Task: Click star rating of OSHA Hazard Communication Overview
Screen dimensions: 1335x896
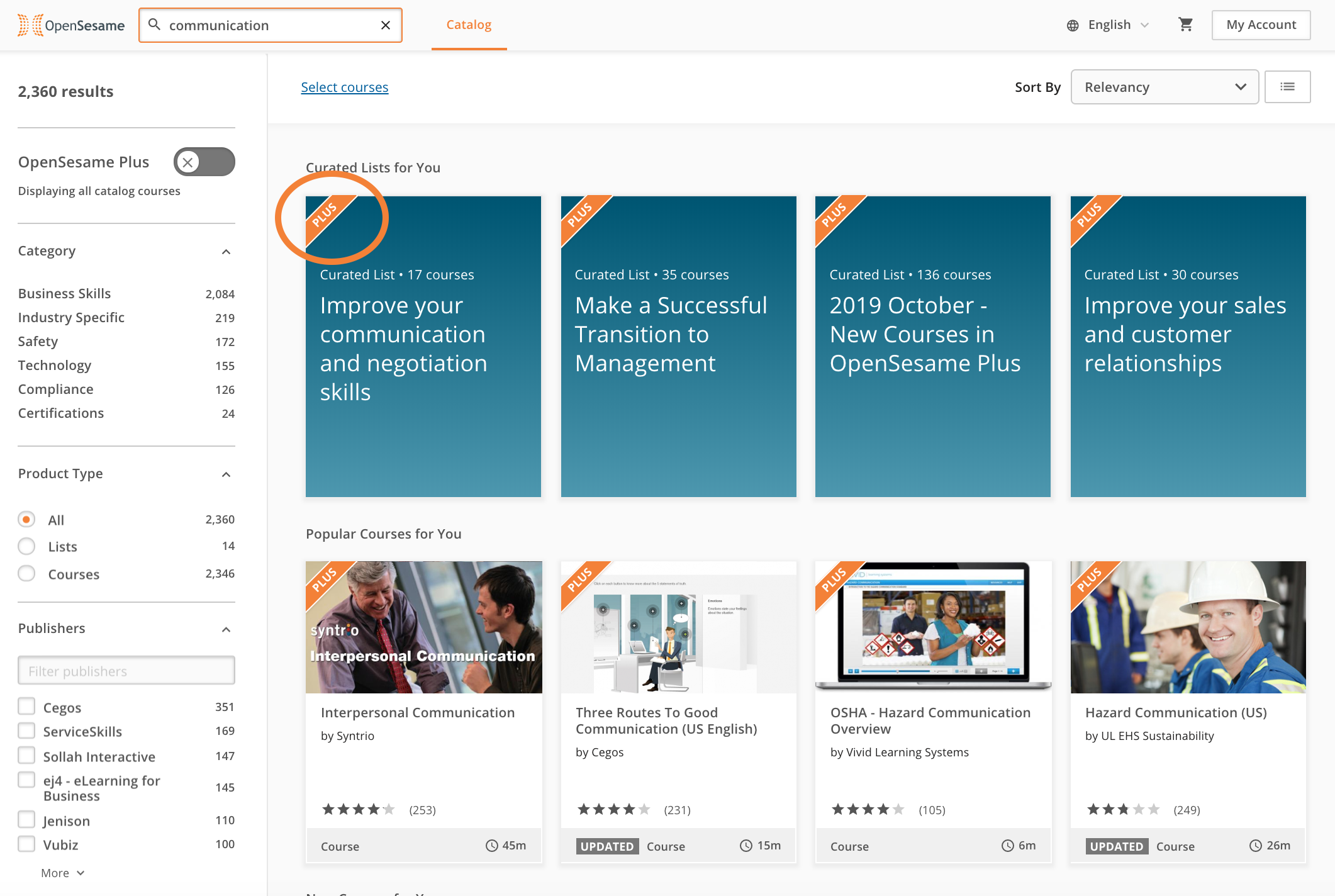Action: 868,809
